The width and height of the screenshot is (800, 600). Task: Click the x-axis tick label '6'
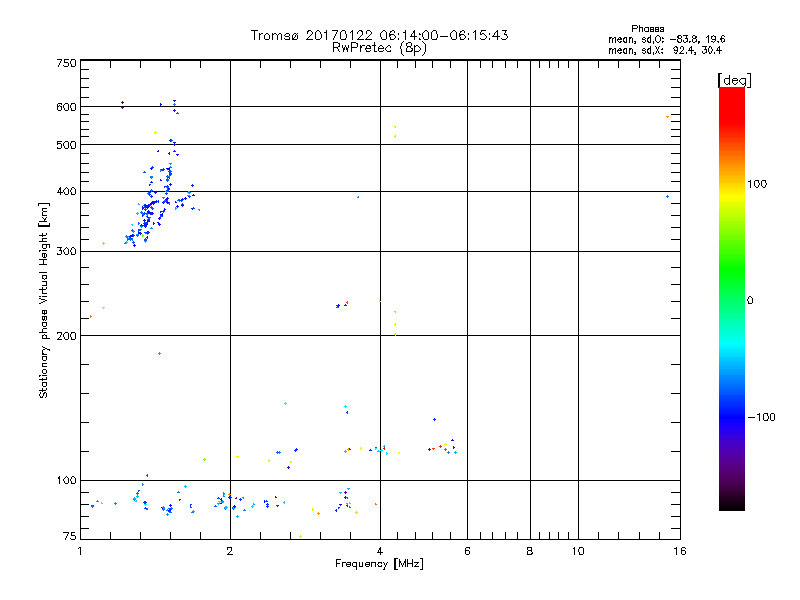(467, 551)
